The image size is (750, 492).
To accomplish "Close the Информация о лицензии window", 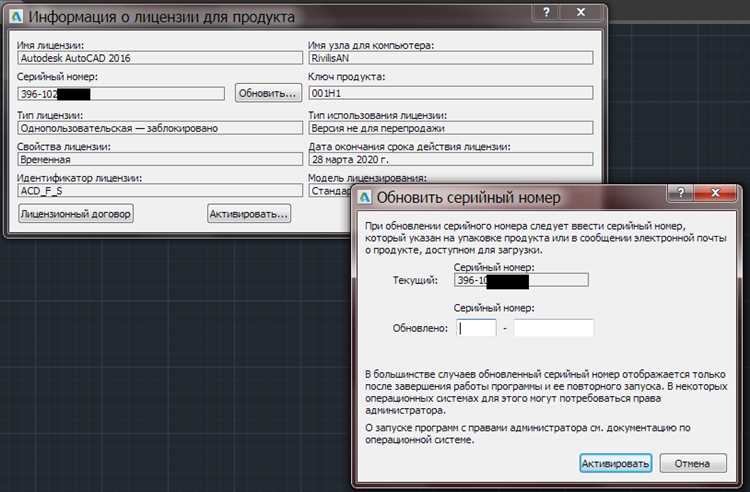I will pos(581,12).
